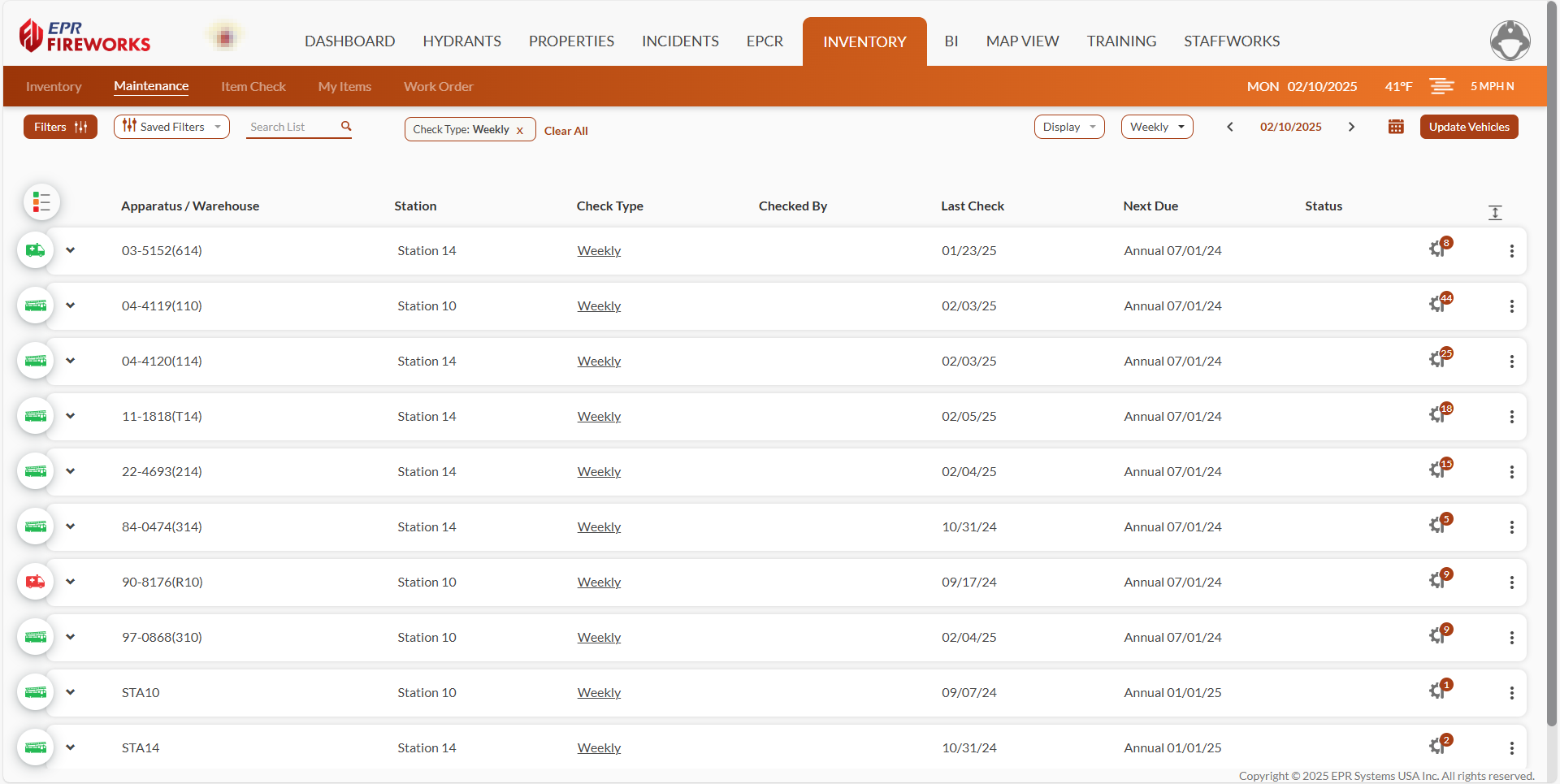Open the Saved Filters dropdown
The image size is (1560, 784).
click(x=171, y=127)
